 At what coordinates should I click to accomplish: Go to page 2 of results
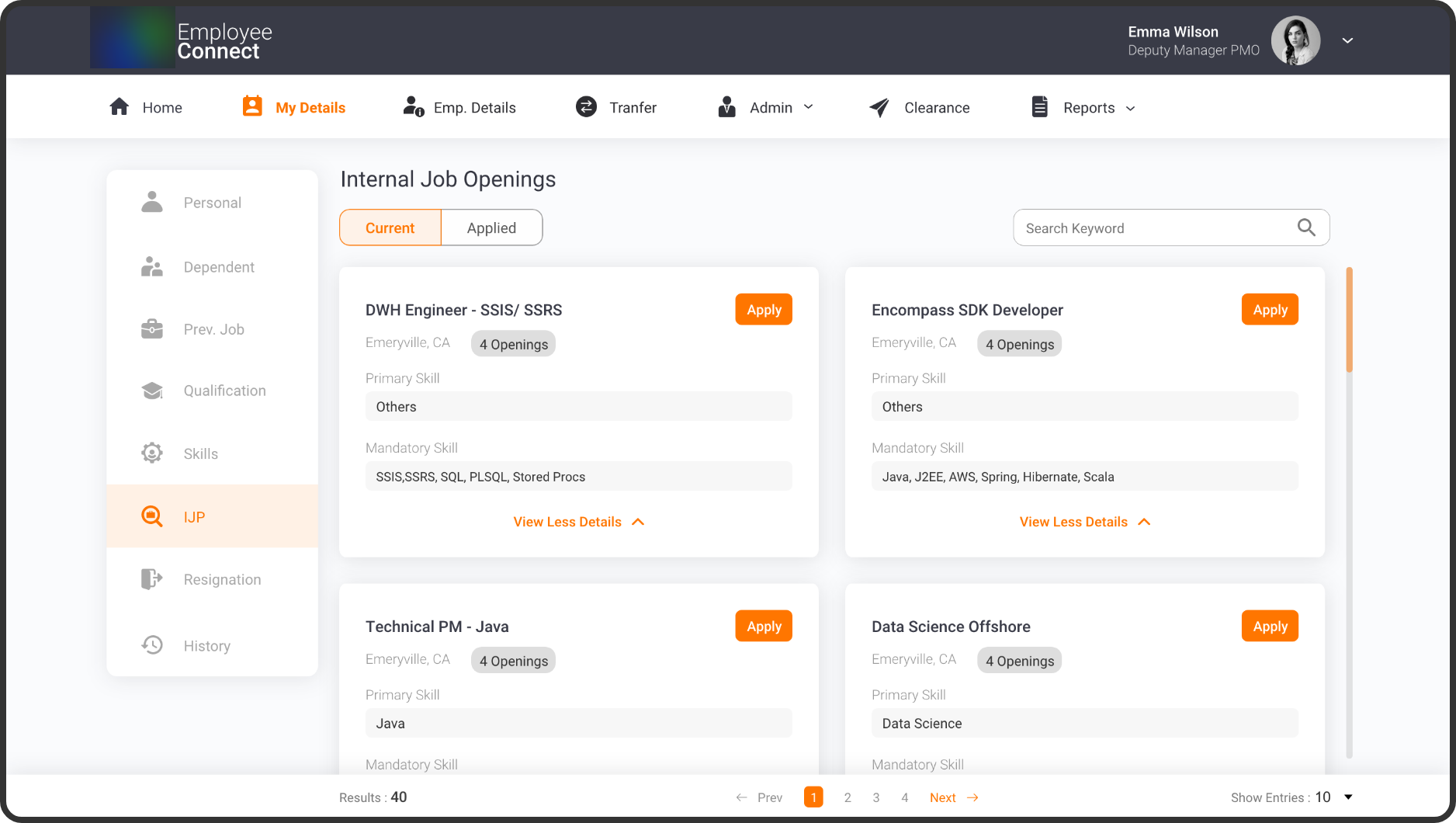point(848,797)
